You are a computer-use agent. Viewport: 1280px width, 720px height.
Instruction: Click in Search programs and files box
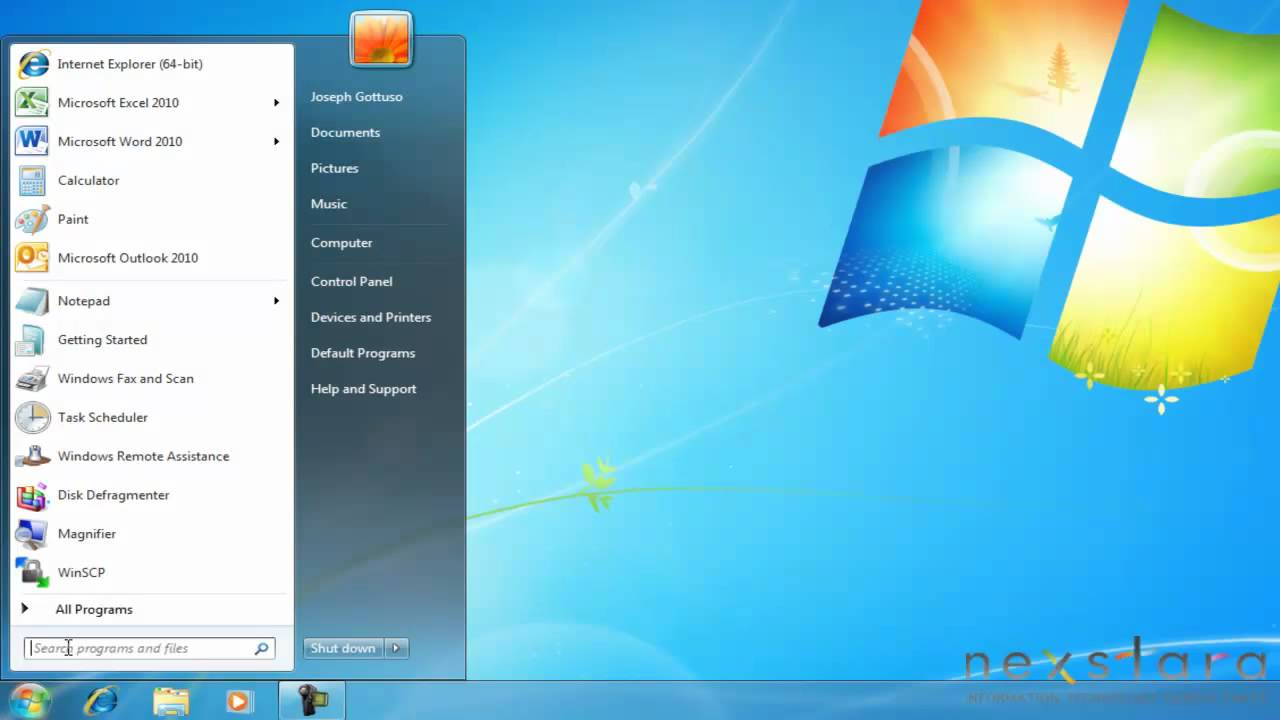[x=149, y=649]
